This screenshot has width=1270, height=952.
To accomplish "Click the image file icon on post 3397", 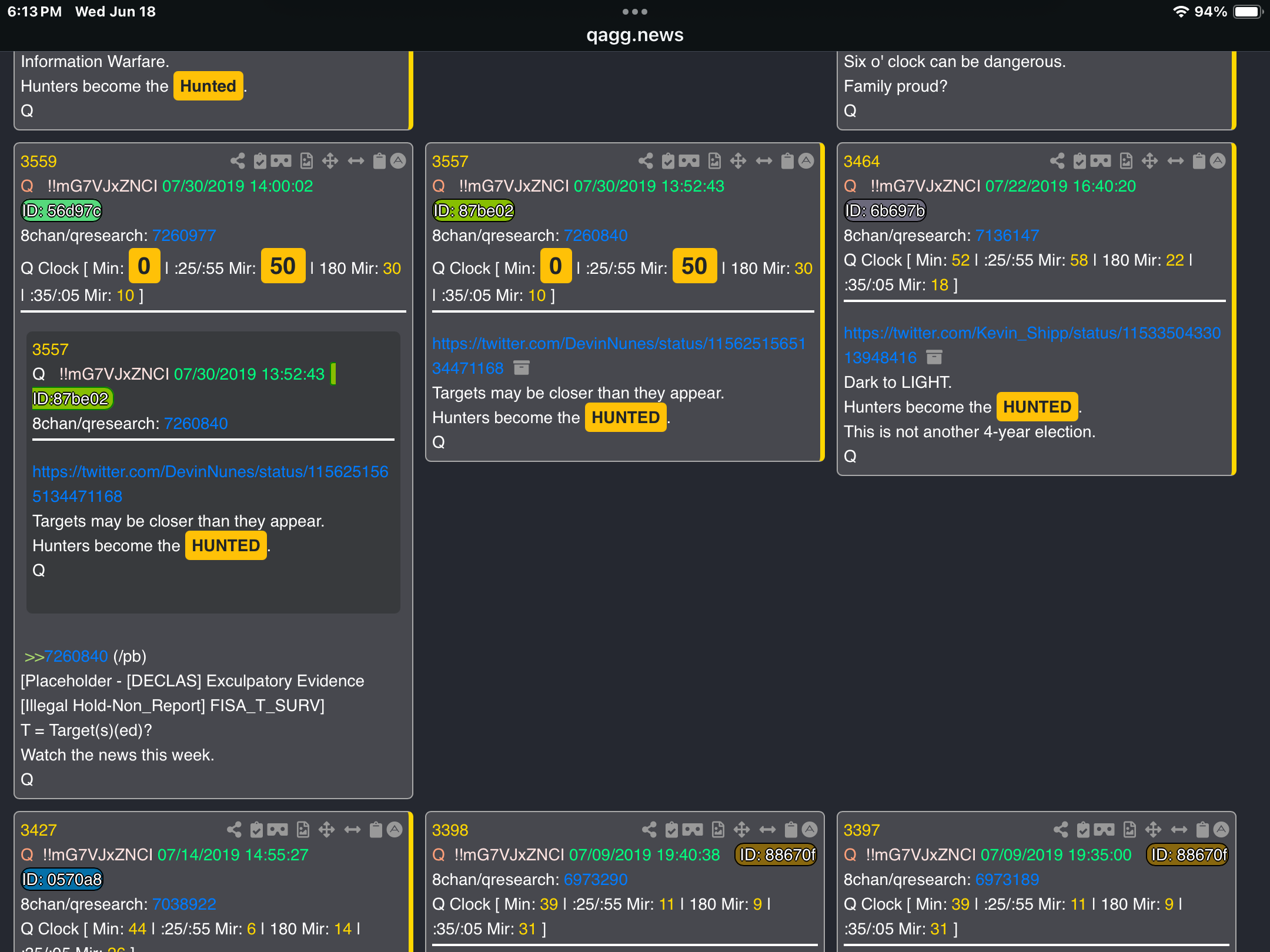I will click(1129, 830).
